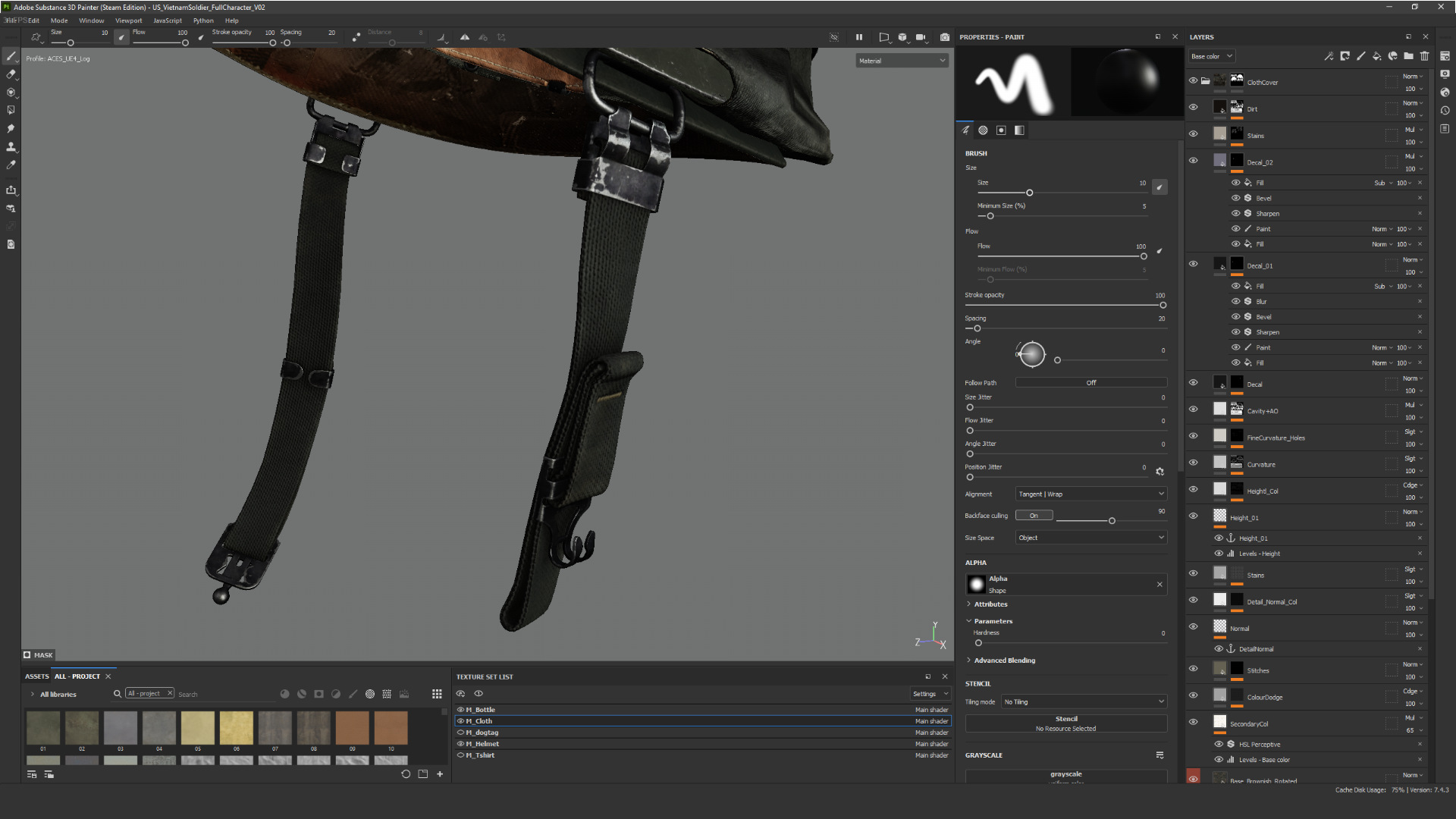Hide the Dirt layer

point(1193,108)
